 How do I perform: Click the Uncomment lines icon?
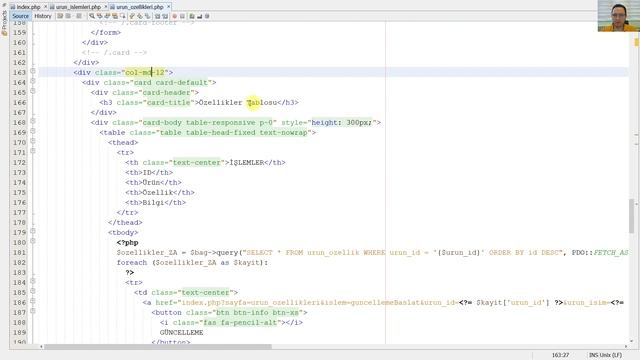tap(199, 16)
